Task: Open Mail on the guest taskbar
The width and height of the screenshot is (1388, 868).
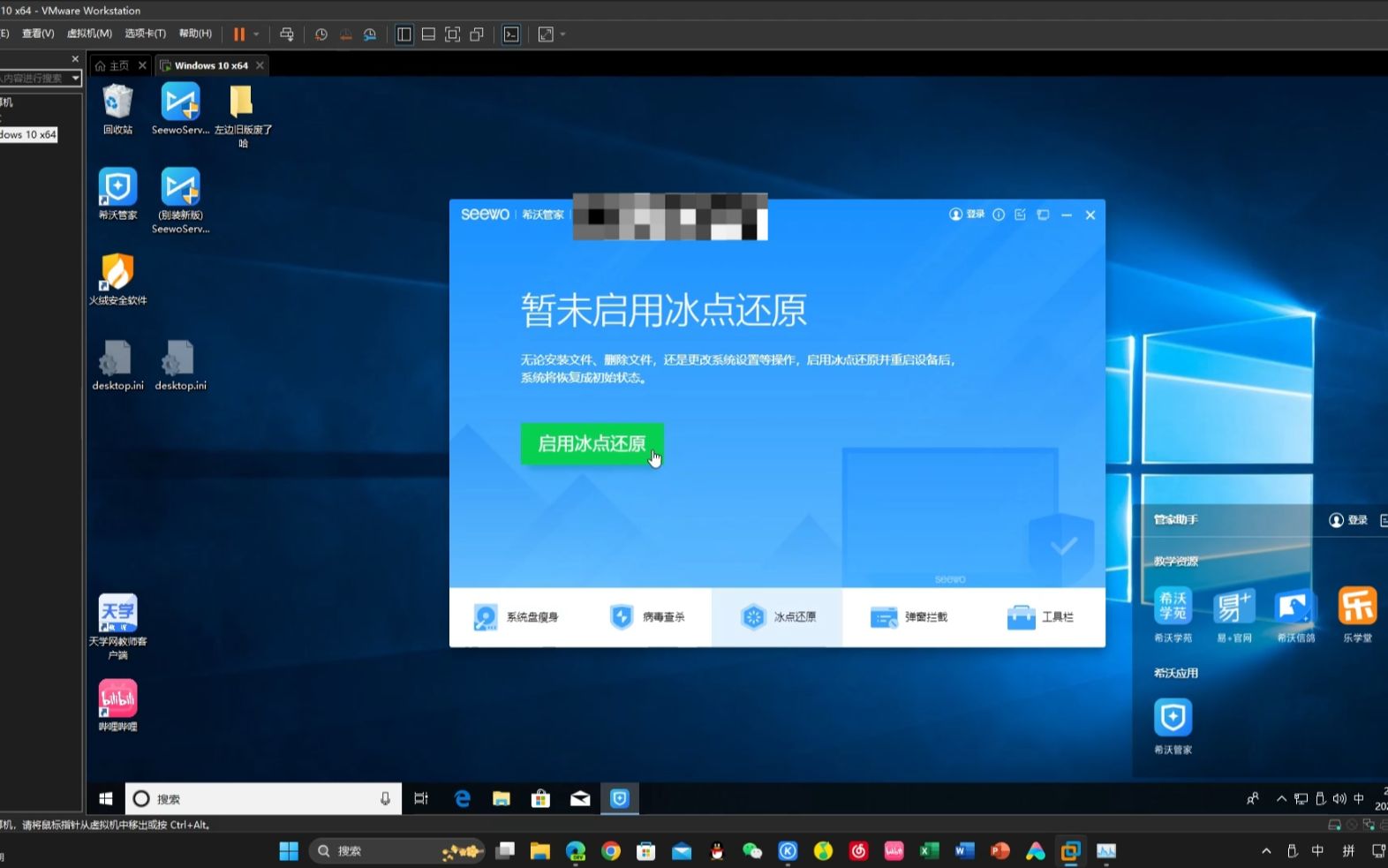Action: [x=580, y=799]
